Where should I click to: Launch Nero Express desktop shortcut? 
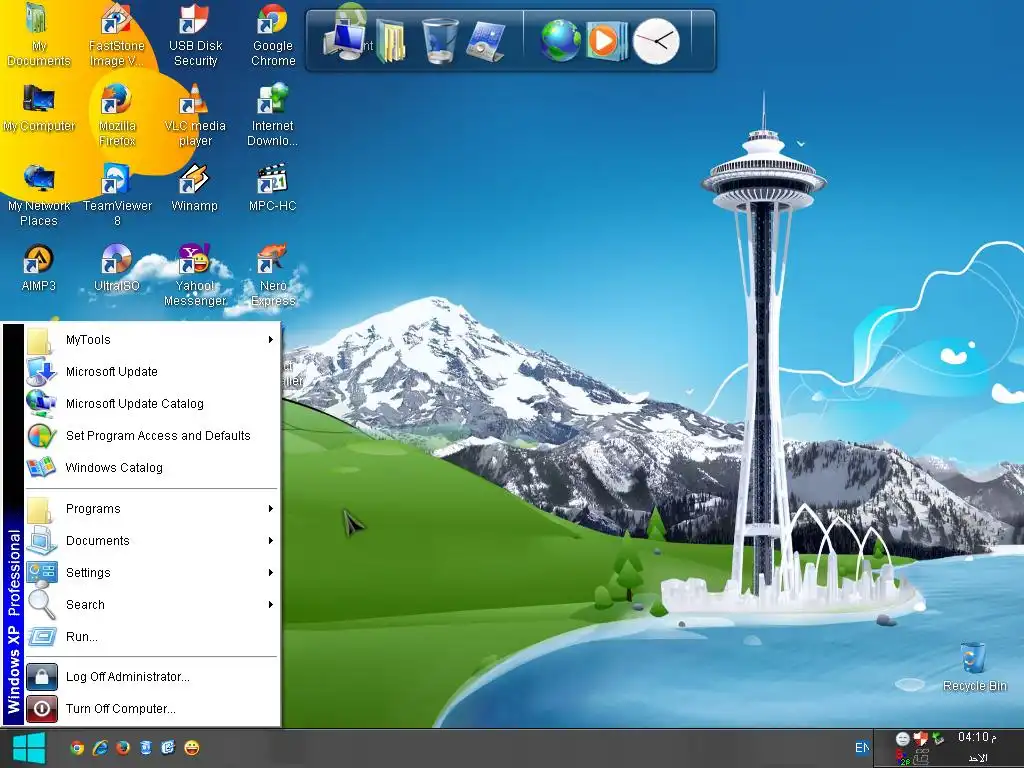(x=273, y=275)
